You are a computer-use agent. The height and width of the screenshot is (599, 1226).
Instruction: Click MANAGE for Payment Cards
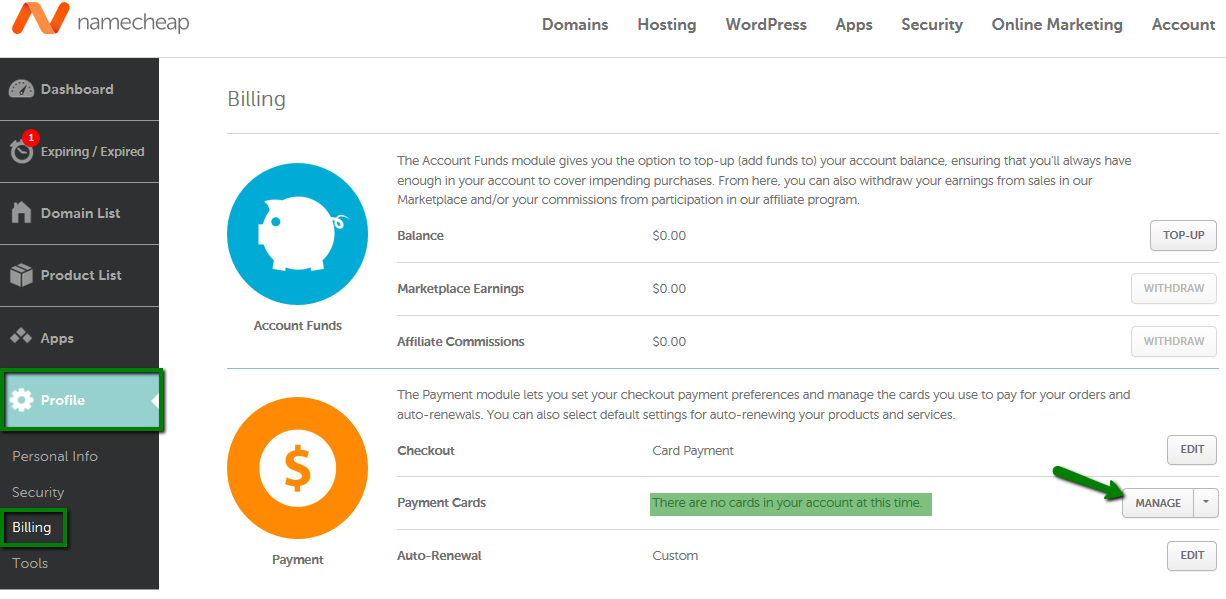click(1158, 503)
